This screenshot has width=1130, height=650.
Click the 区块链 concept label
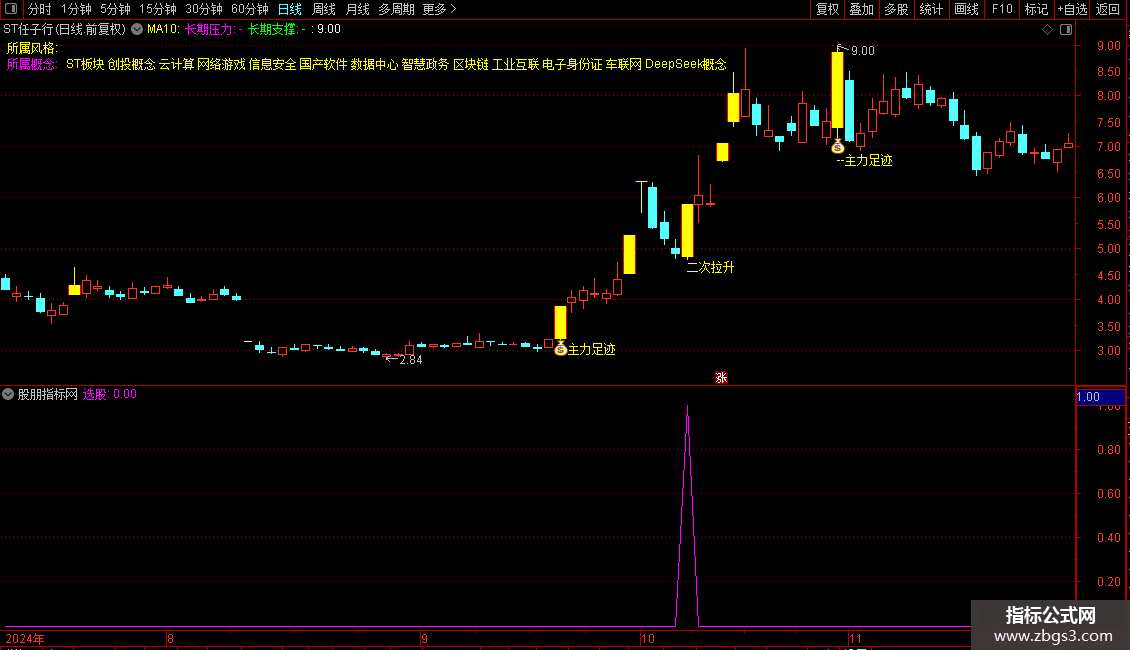pos(471,64)
